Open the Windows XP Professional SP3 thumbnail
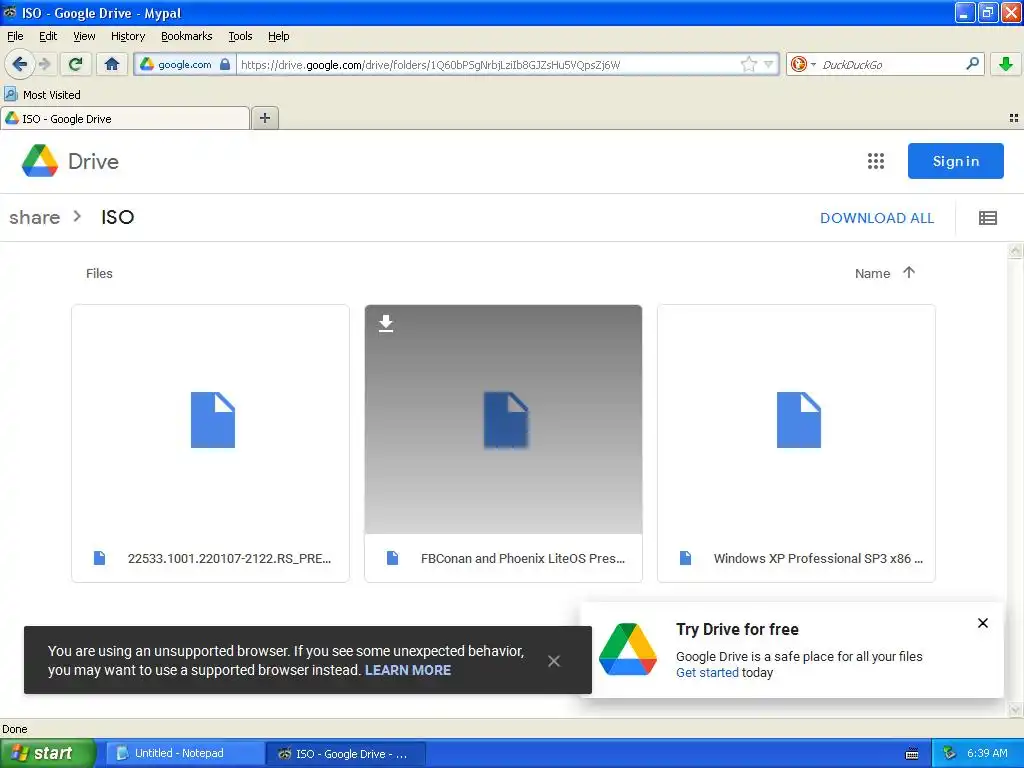This screenshot has height=768, width=1024. coord(796,419)
